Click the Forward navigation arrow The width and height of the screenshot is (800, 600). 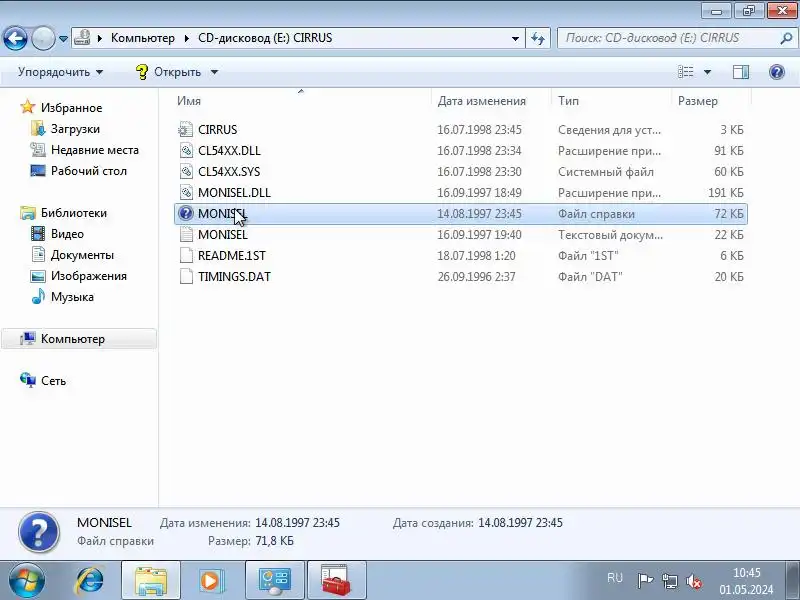[43, 38]
